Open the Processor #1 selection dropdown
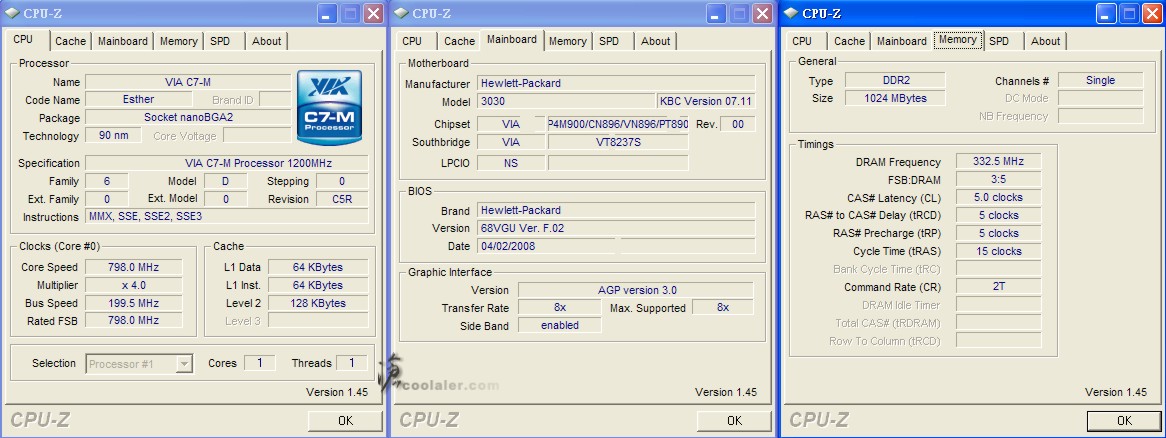1166x438 pixels. click(x=184, y=364)
